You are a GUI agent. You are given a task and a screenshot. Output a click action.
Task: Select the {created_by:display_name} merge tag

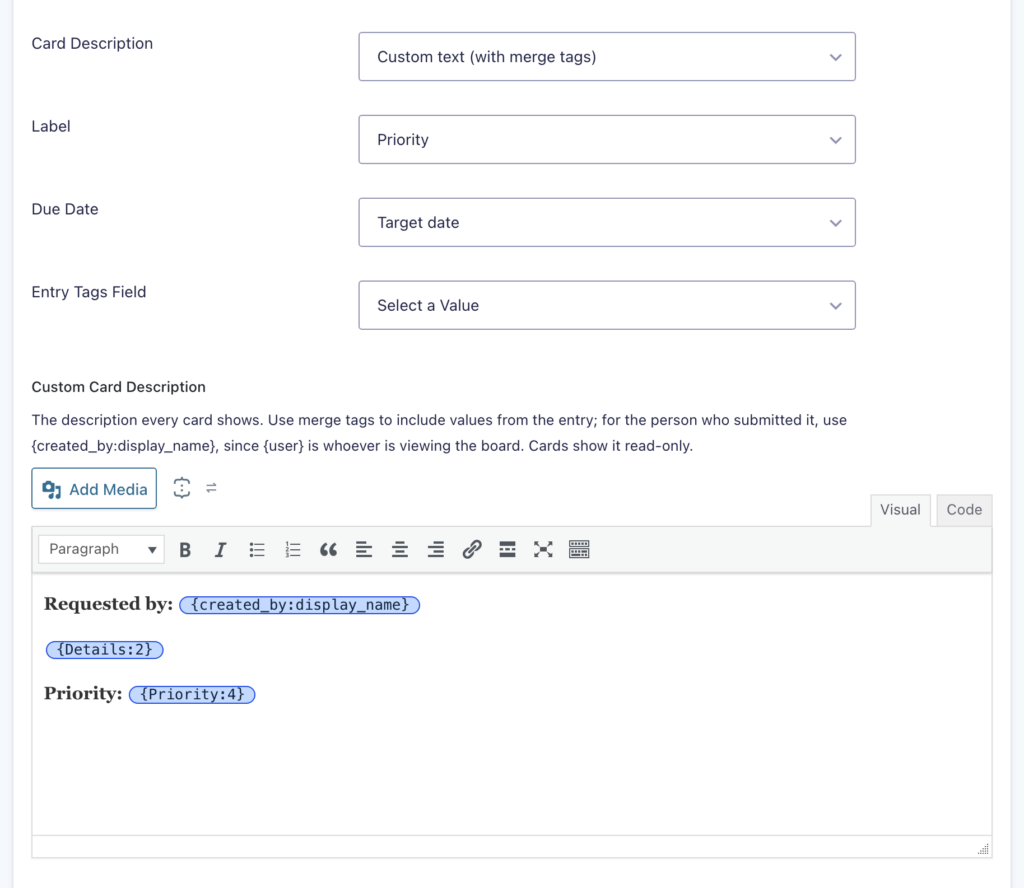pyautogui.click(x=300, y=605)
